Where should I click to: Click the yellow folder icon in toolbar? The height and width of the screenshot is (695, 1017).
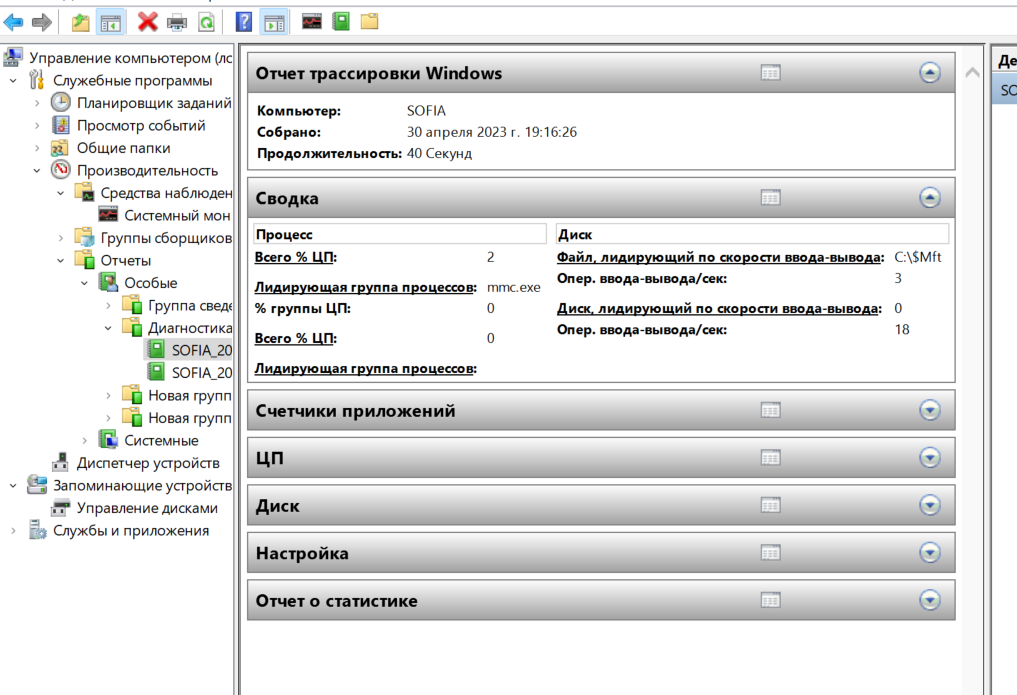[370, 22]
